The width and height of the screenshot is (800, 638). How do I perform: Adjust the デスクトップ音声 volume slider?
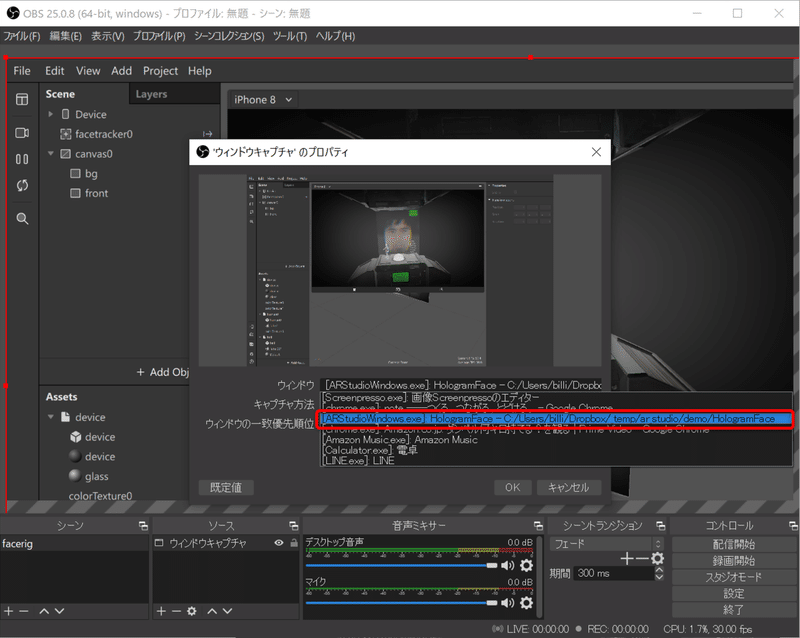pos(402,566)
